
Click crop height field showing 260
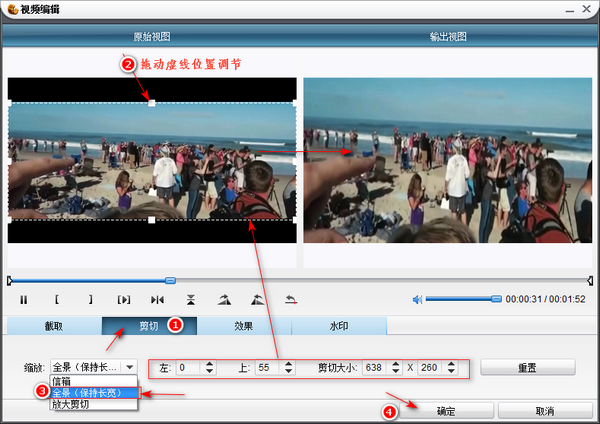click(431, 368)
